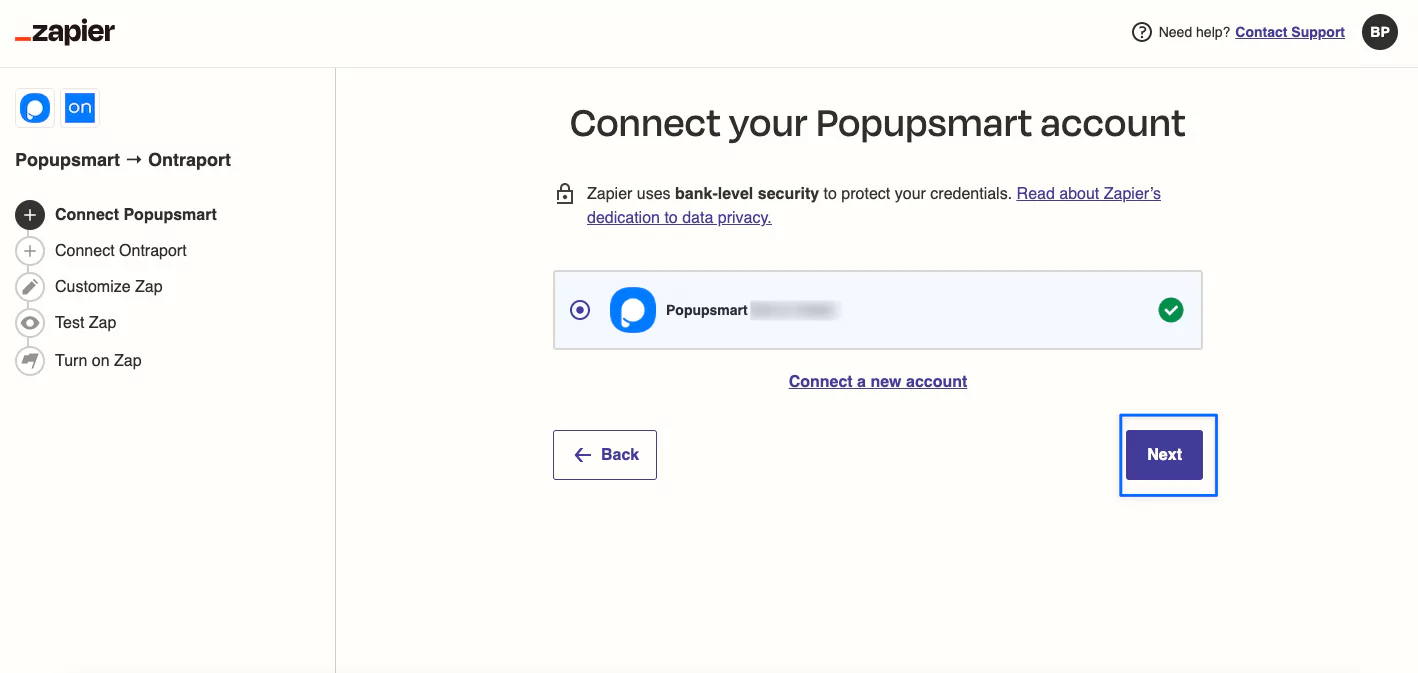Click the Popupsmart logo in account card
This screenshot has width=1418, height=673.
click(633, 310)
